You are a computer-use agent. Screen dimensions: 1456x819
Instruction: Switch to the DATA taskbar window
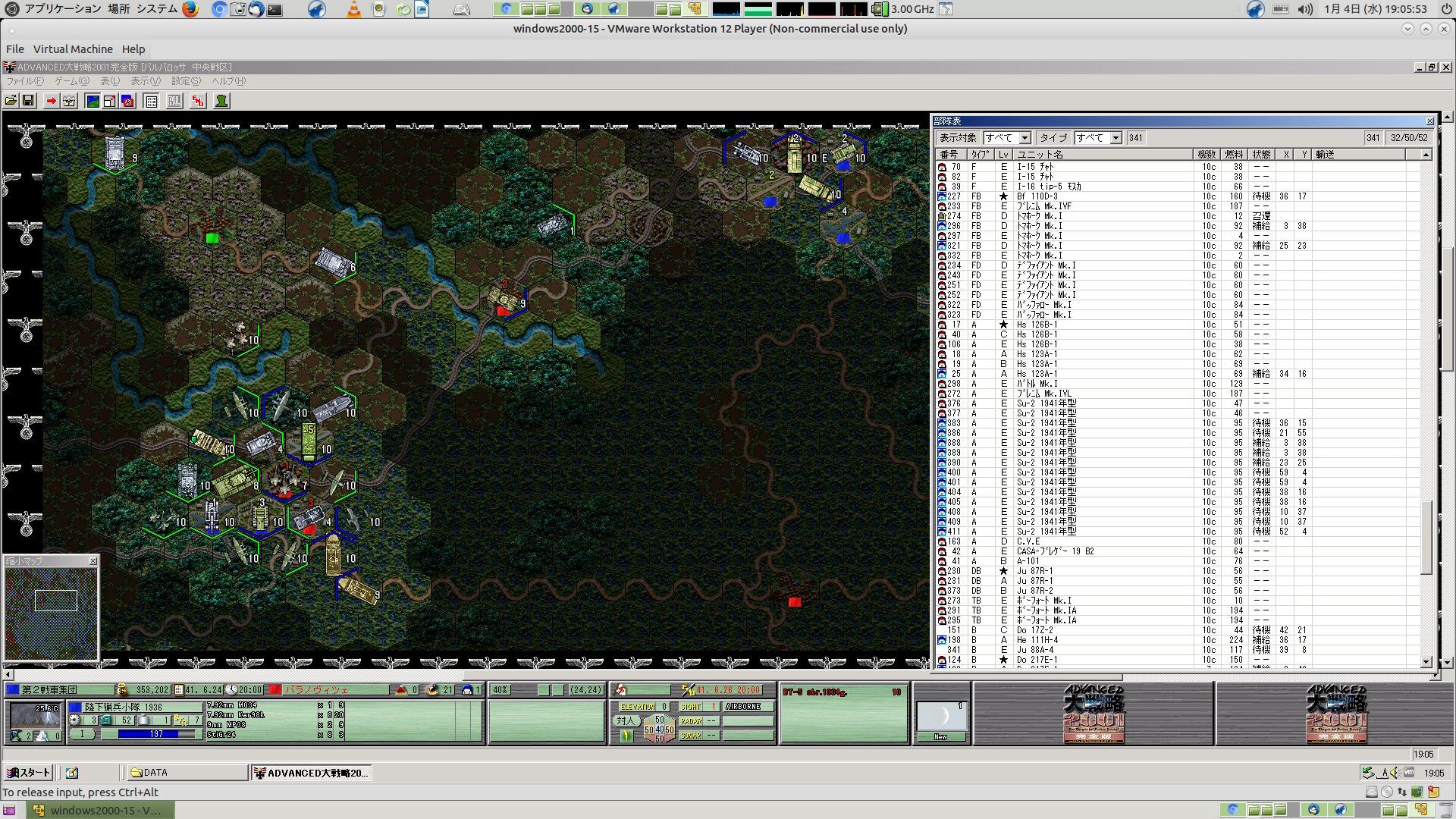[x=187, y=773]
